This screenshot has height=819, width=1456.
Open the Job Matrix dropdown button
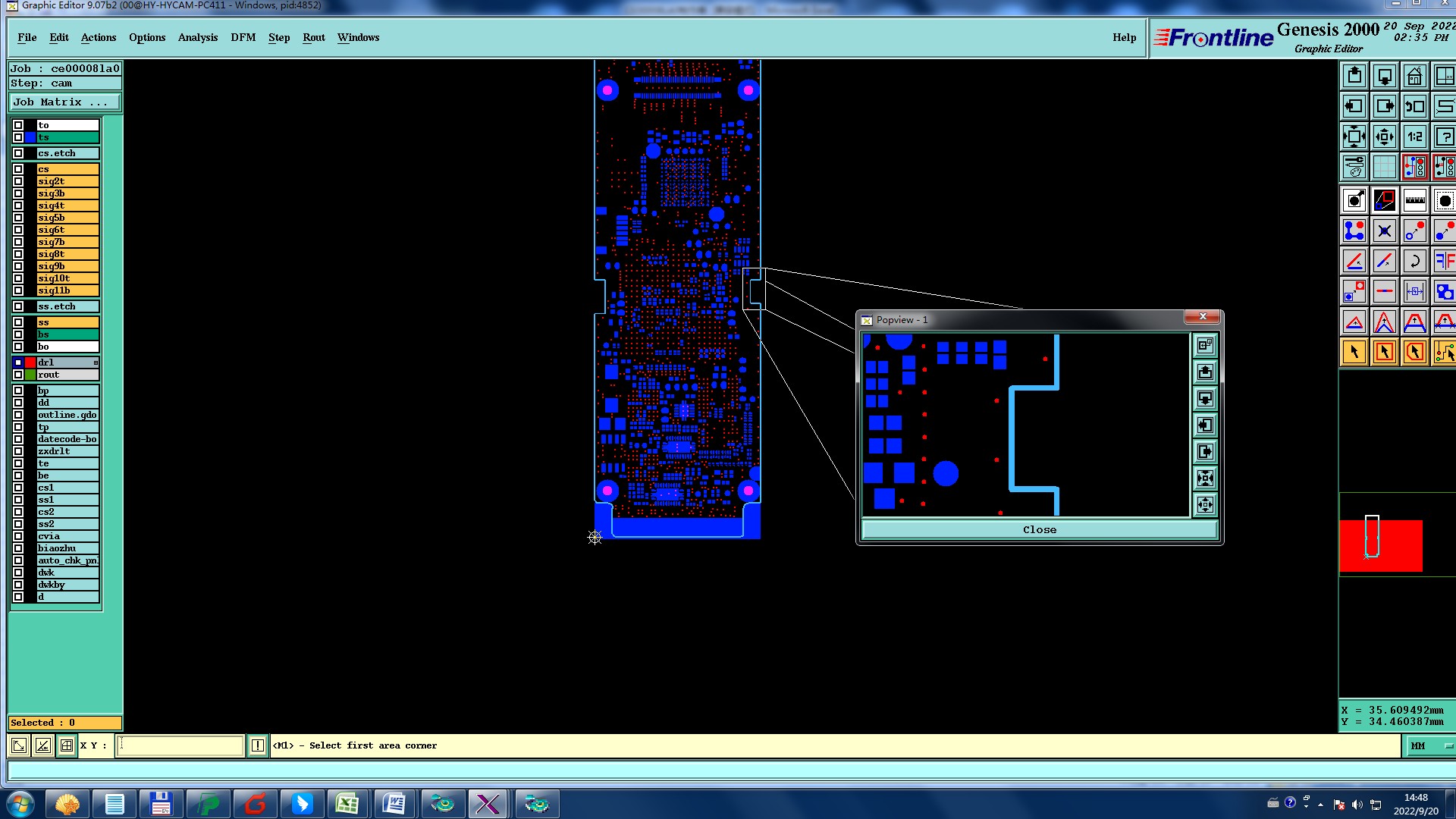pyautogui.click(x=64, y=102)
